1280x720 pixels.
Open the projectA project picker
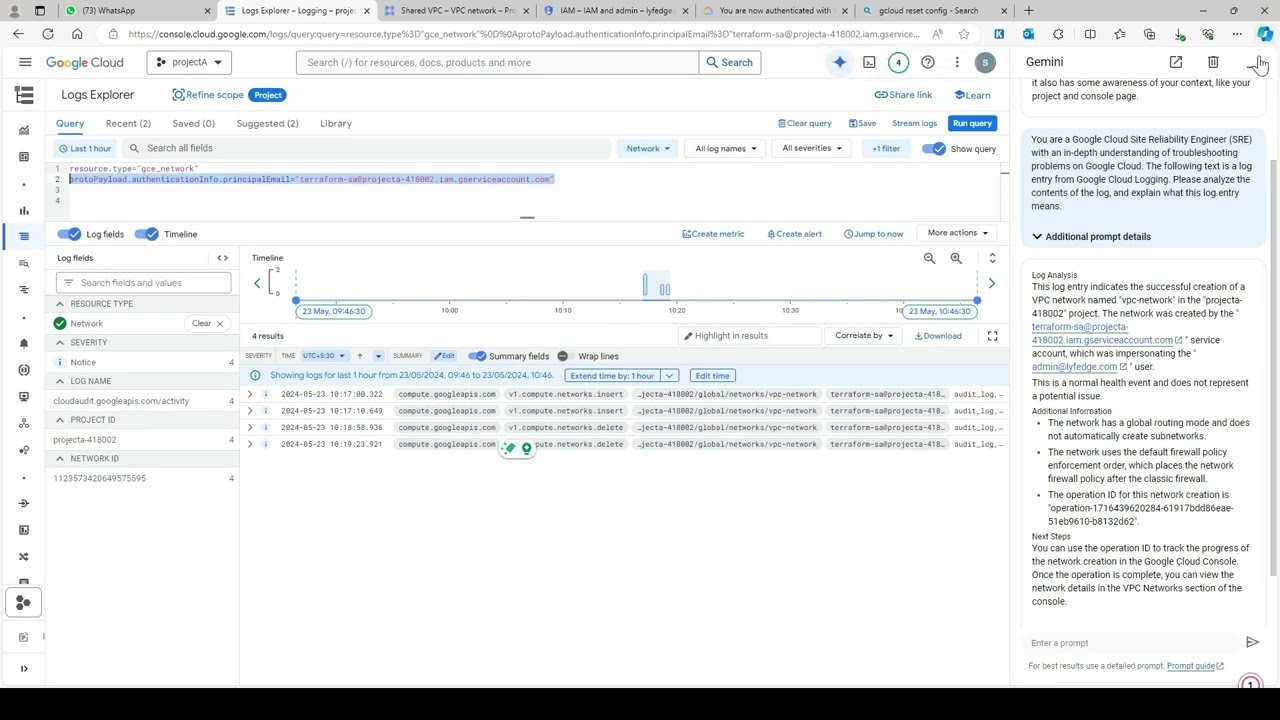click(189, 62)
